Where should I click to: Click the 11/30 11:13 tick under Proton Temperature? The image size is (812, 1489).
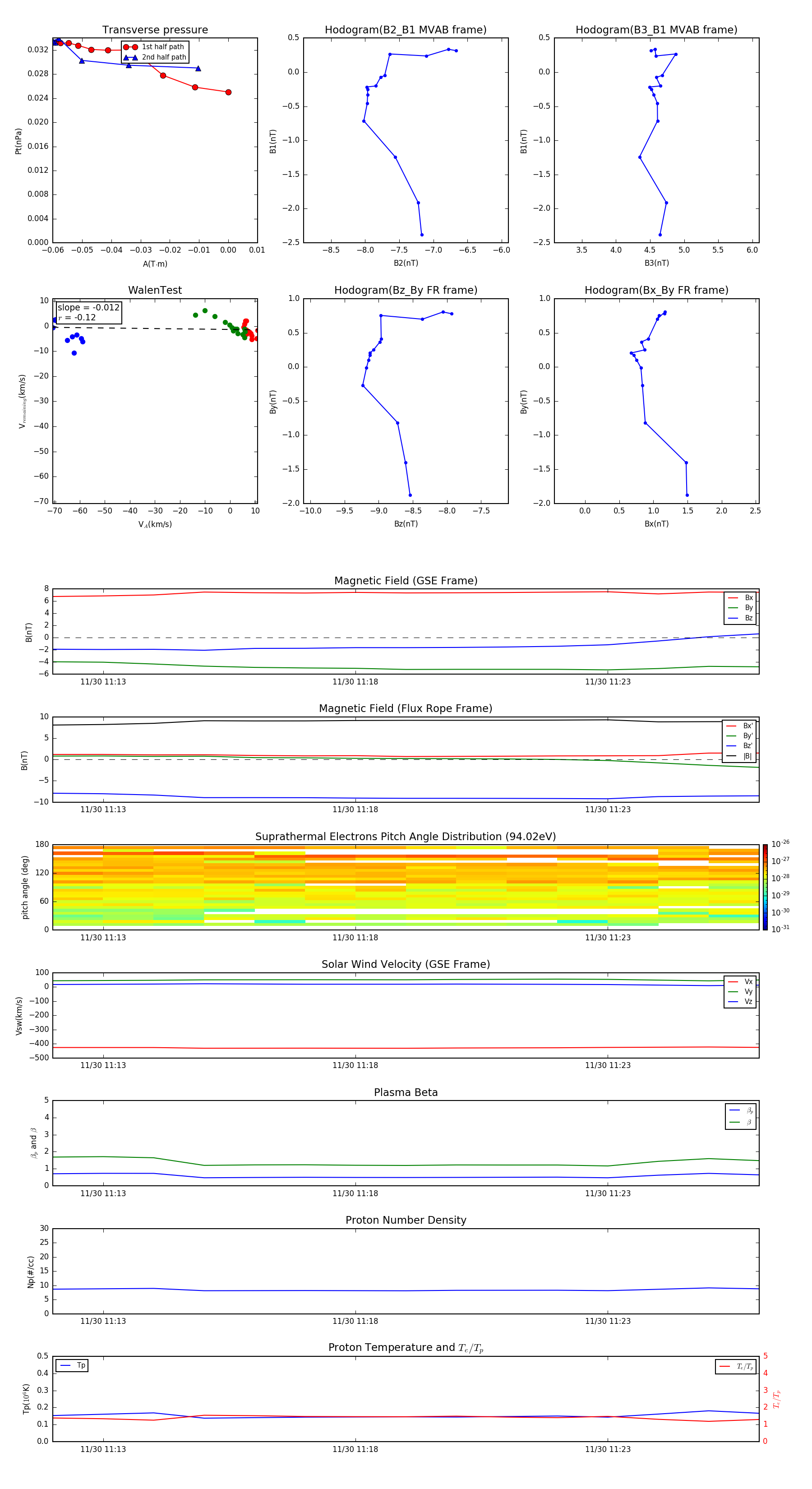103,1449
